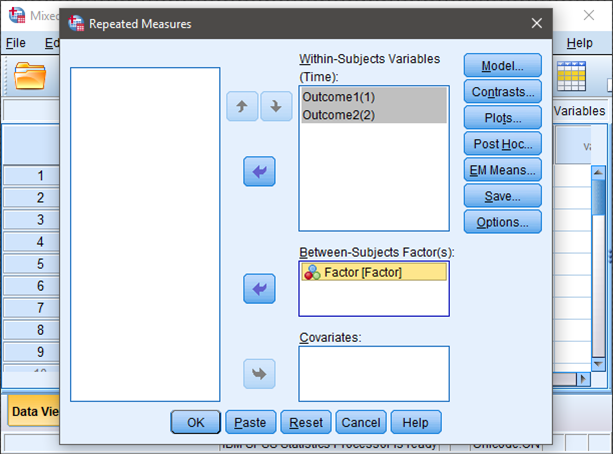613x454 pixels.
Task: Click inside the Covariates box
Action: pos(374,374)
